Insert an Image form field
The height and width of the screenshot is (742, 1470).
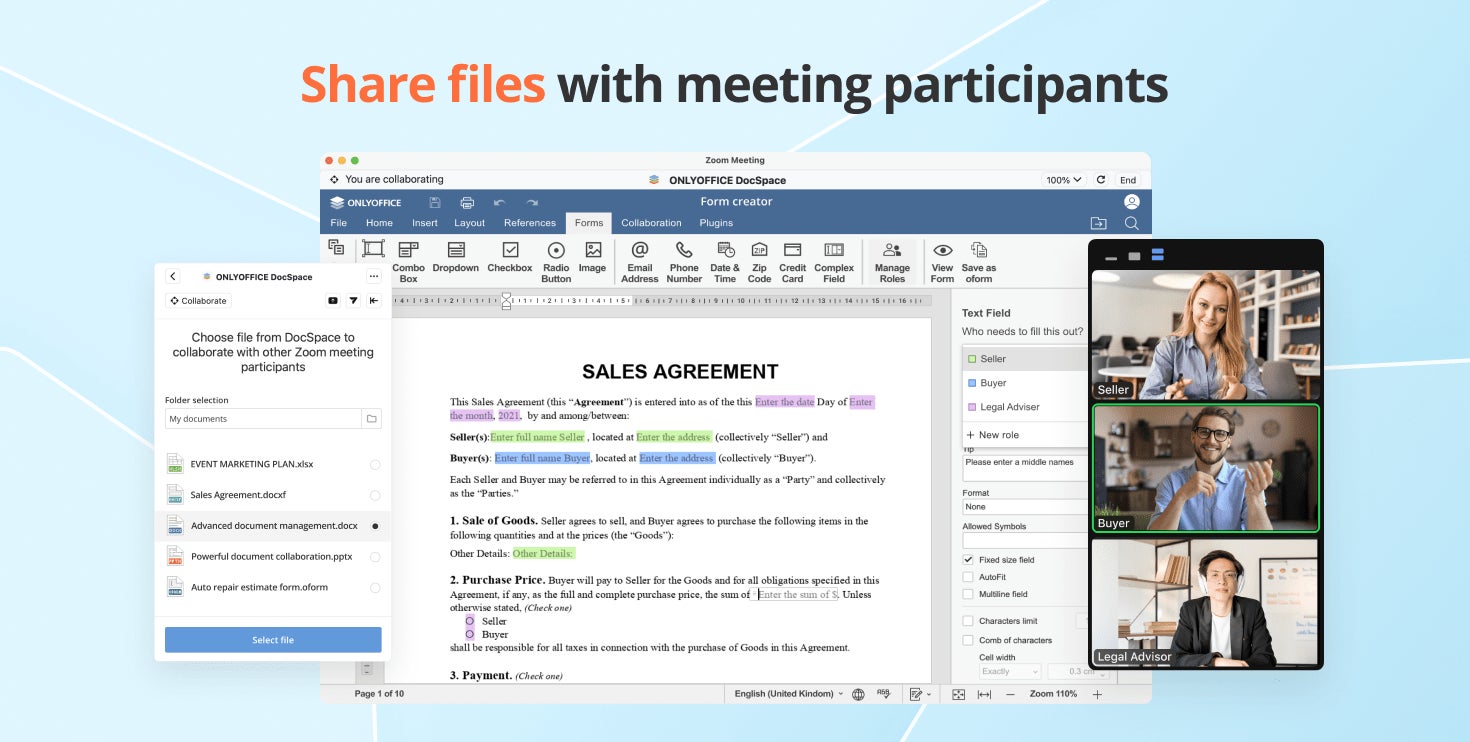592,258
